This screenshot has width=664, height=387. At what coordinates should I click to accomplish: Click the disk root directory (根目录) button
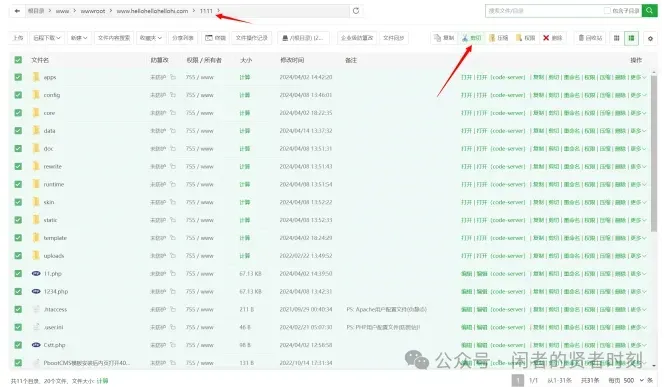[303, 38]
